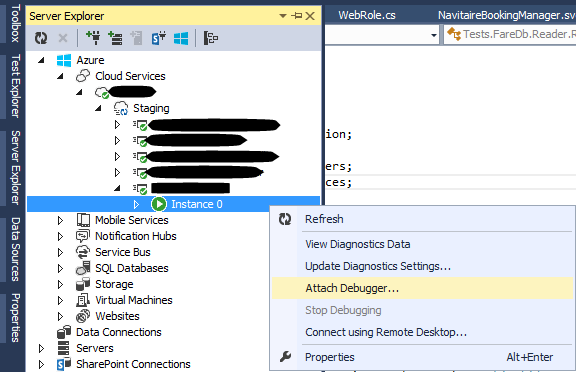Viewport: 576px width, 372px height.
Task: Expand the Storage node
Action: (x=60, y=284)
